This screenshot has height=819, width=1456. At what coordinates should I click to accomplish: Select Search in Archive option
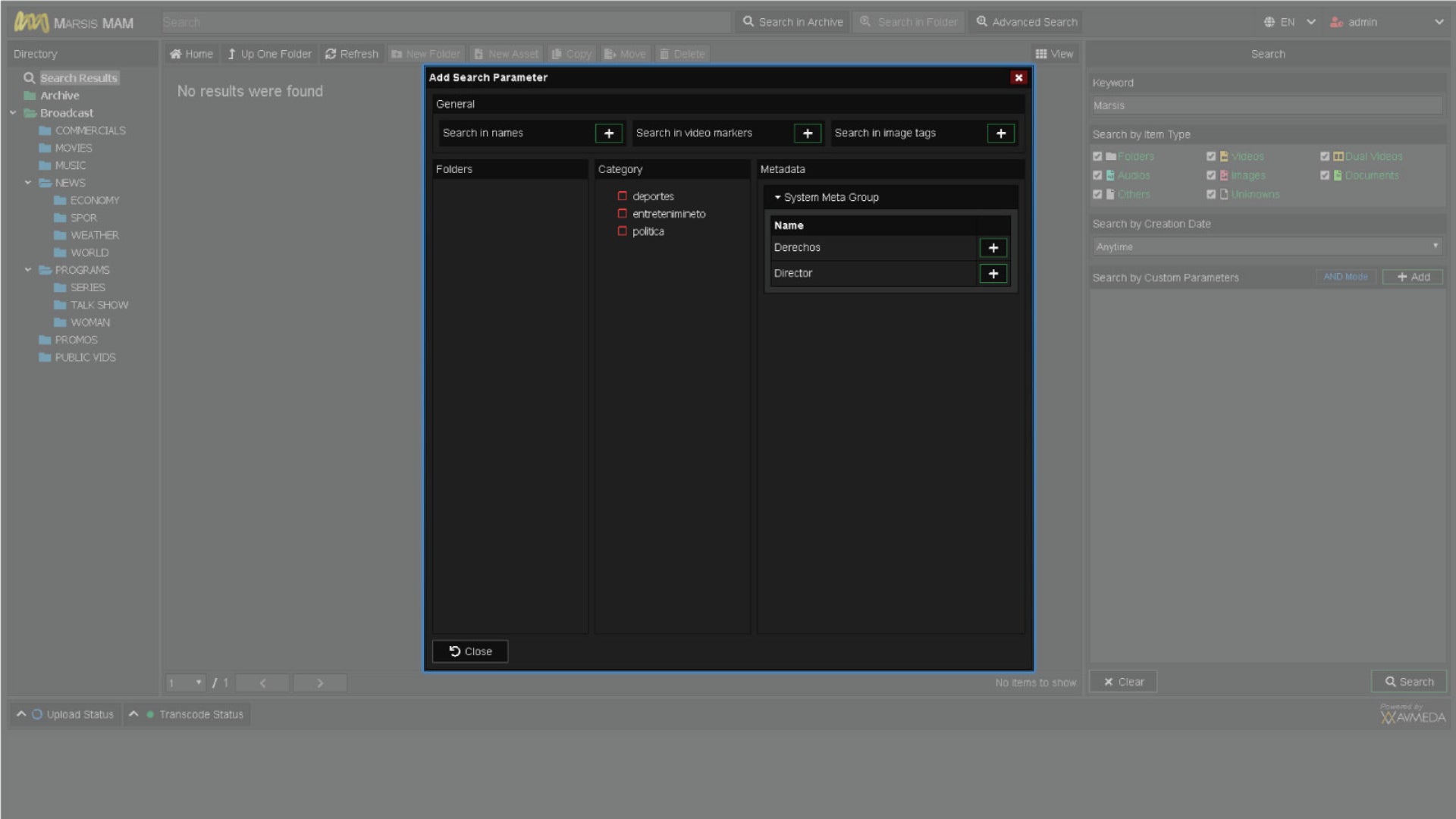(x=792, y=22)
